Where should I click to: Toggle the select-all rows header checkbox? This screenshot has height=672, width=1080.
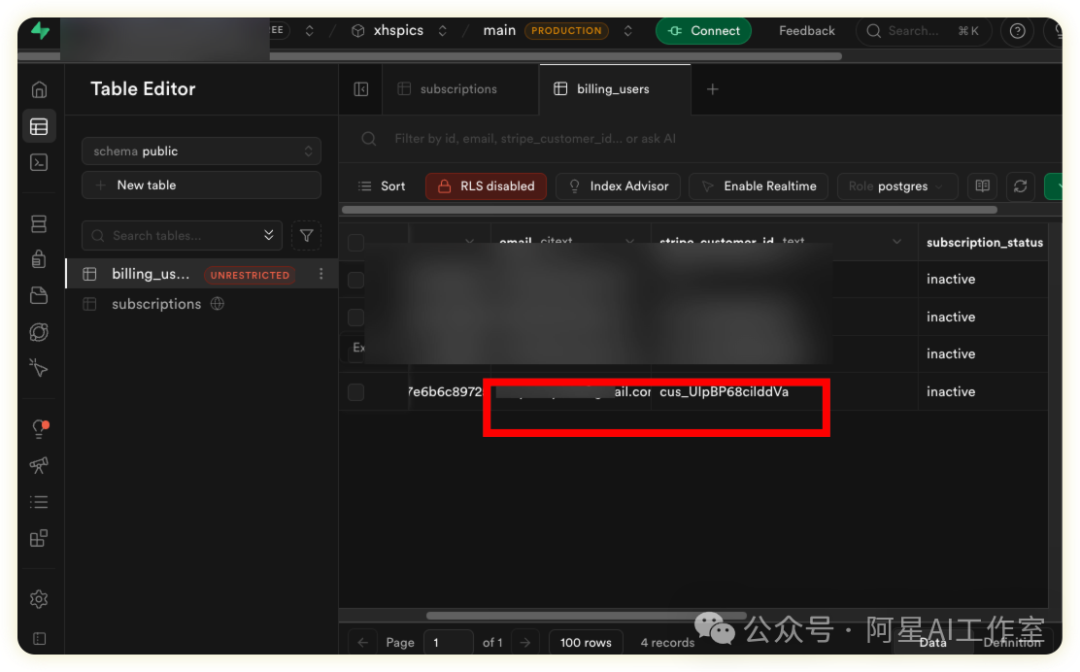356,243
